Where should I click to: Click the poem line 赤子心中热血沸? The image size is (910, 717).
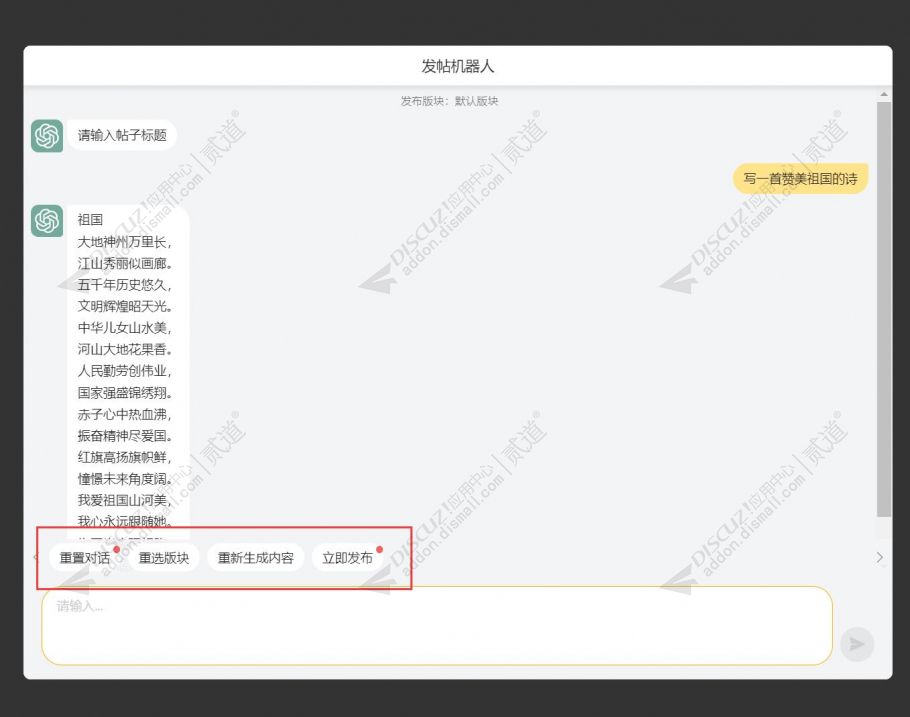click(x=124, y=414)
